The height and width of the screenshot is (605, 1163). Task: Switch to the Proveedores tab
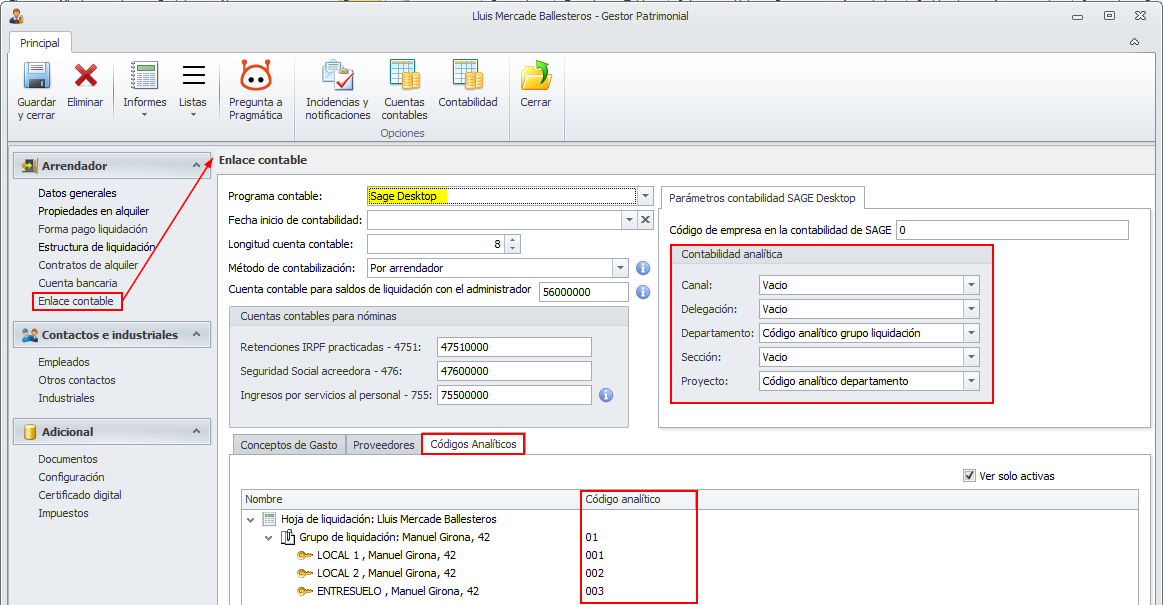click(382, 445)
